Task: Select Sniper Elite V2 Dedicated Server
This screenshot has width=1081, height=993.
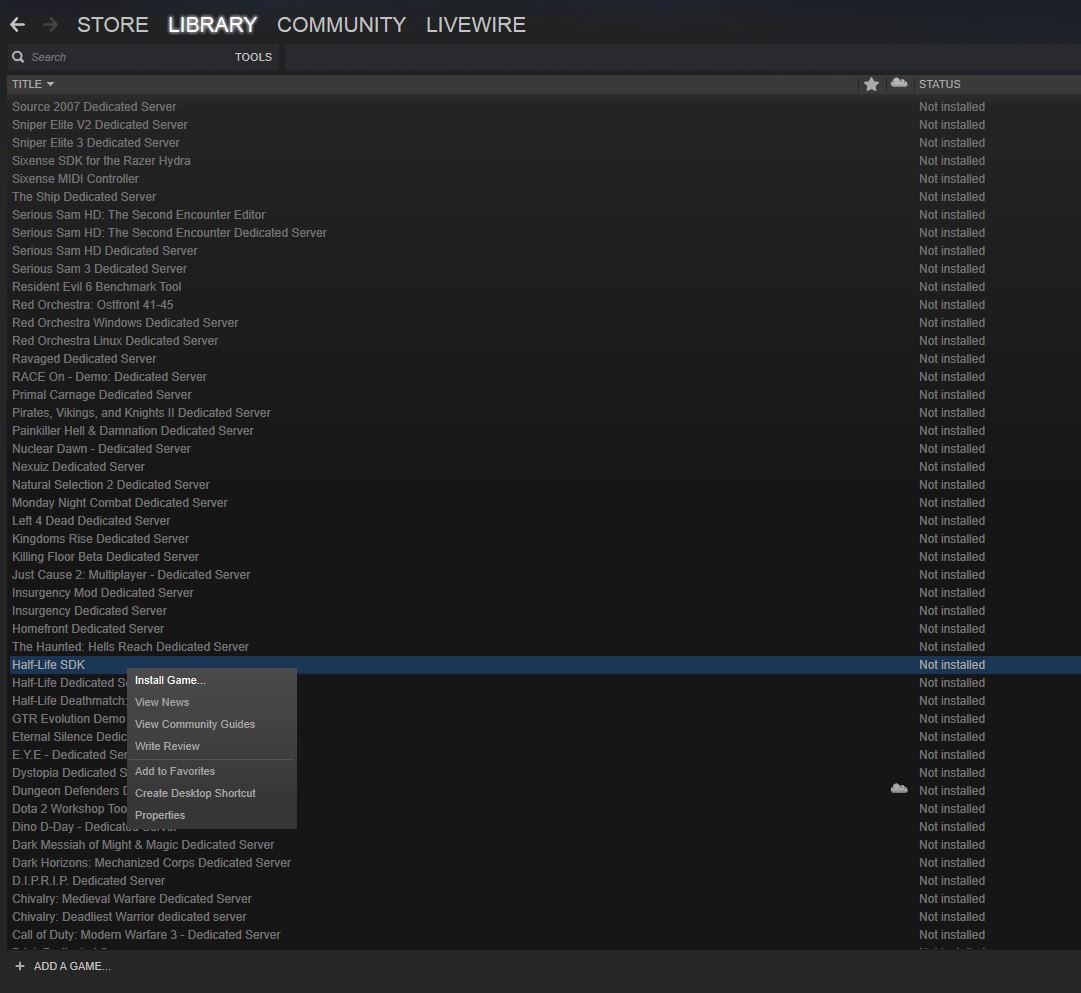Action: coord(544,125)
